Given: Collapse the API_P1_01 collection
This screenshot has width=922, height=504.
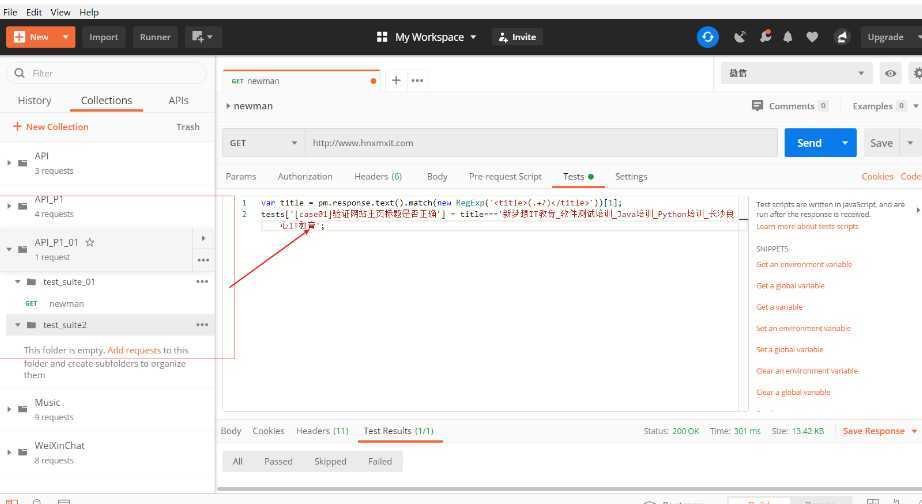Looking at the screenshot, I should coord(9,249).
